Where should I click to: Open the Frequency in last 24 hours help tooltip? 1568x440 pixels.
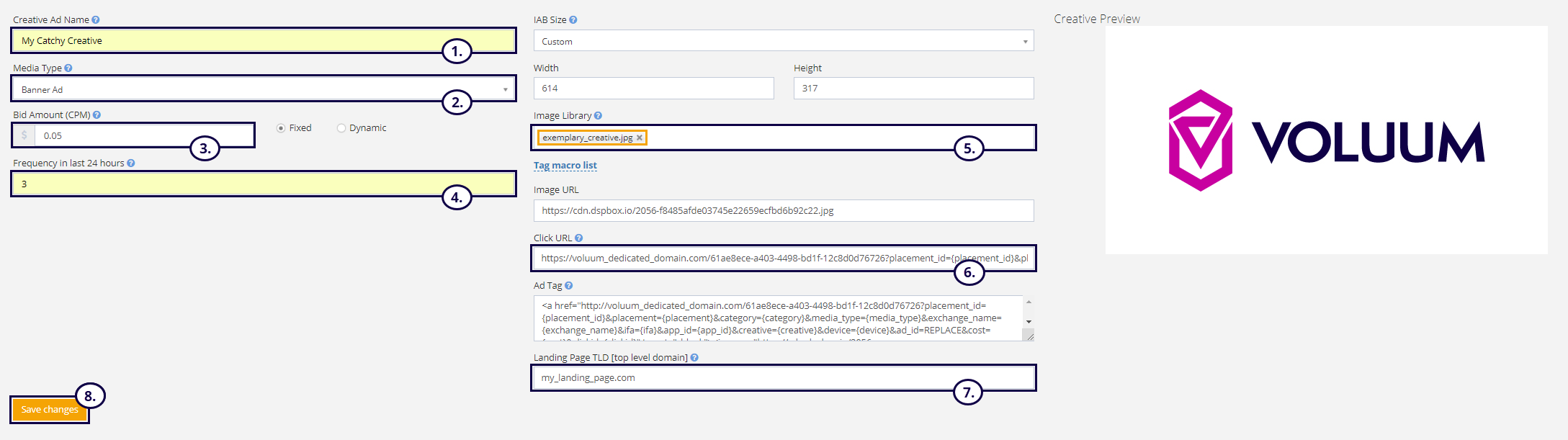(x=131, y=163)
